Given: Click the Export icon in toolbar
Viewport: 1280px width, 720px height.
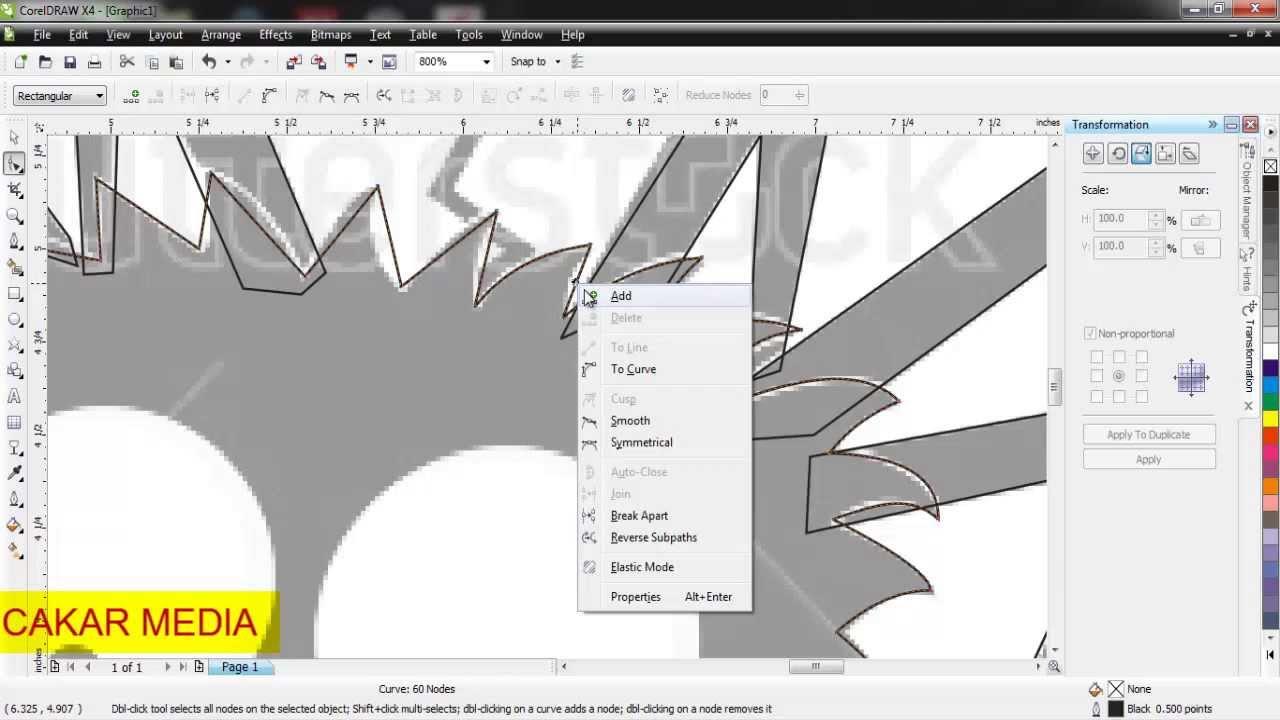Looking at the screenshot, I should [318, 62].
